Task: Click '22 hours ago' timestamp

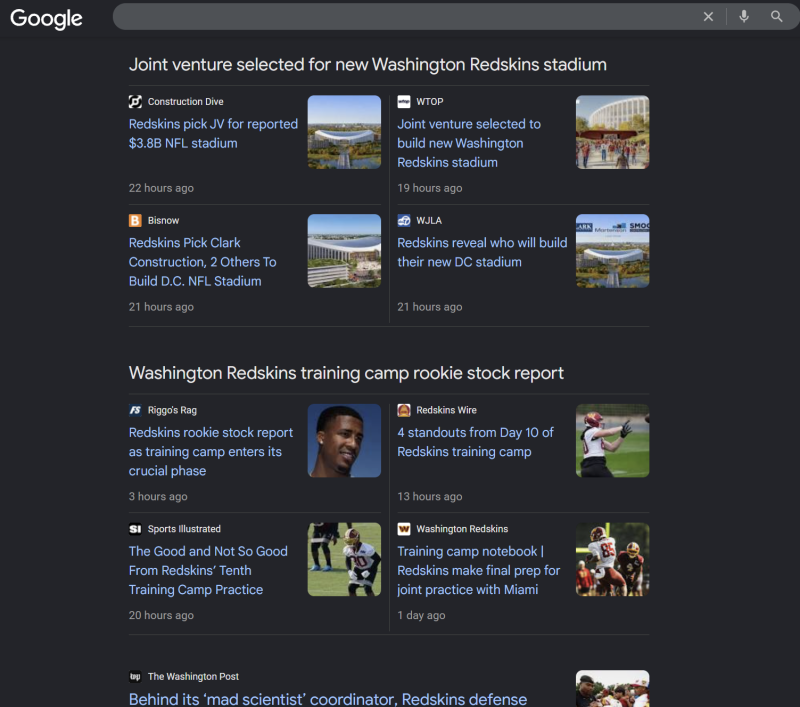Action: 161,188
